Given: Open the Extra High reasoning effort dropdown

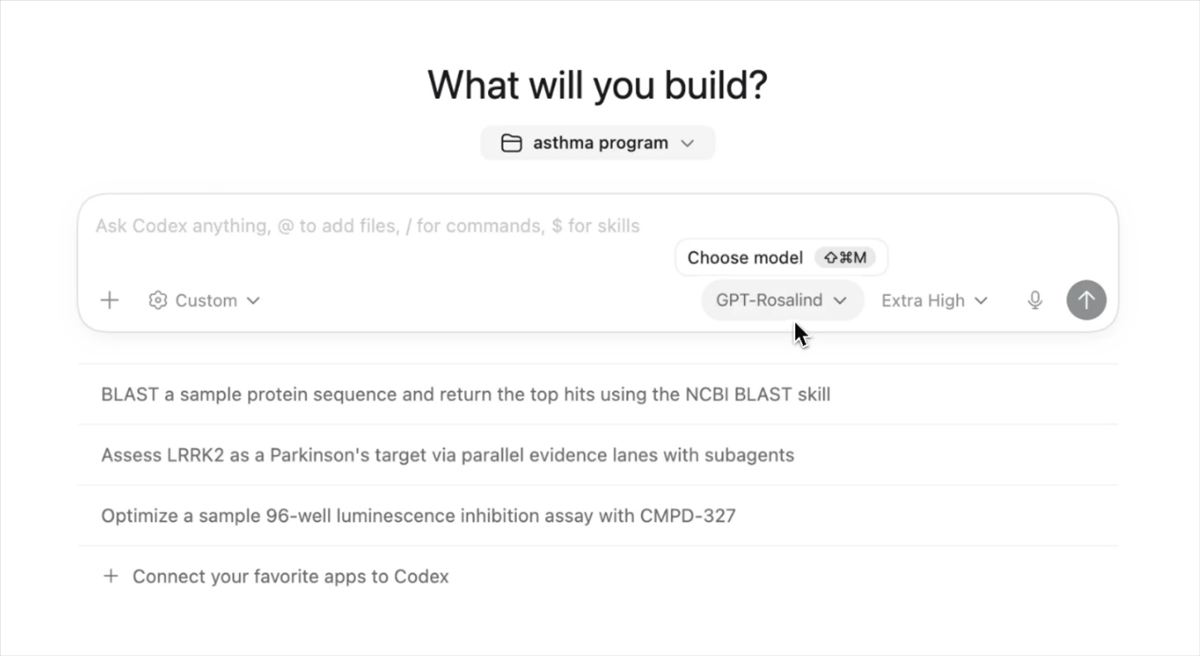Looking at the screenshot, I should tap(932, 300).
